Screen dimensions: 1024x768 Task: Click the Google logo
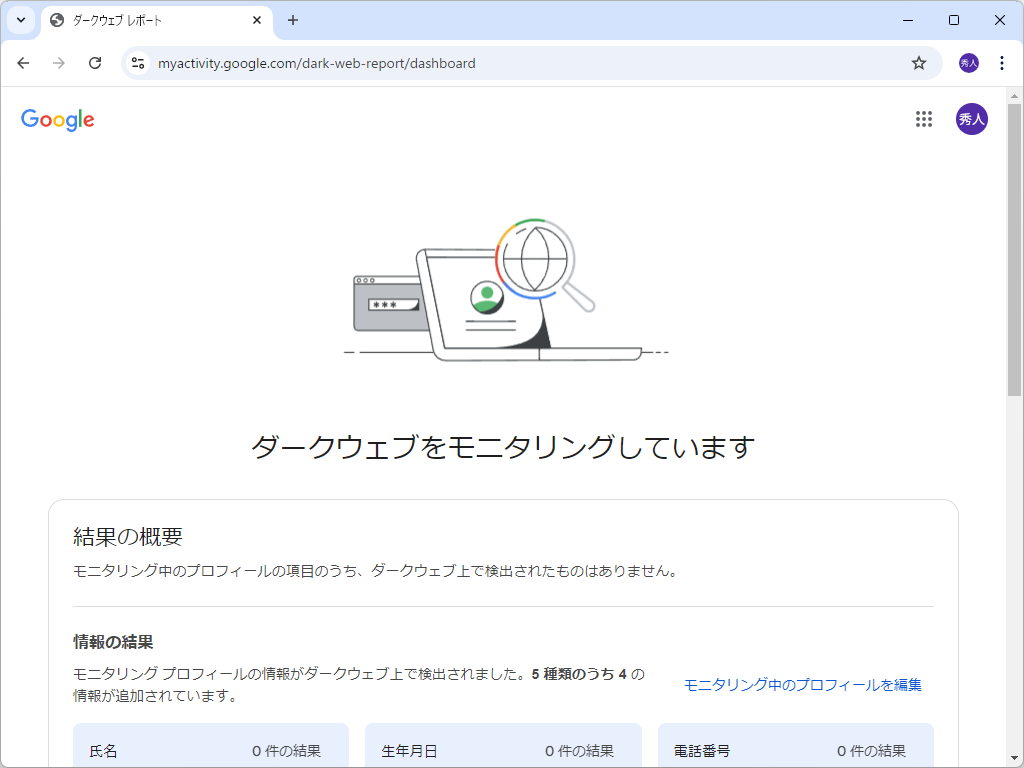click(57, 119)
